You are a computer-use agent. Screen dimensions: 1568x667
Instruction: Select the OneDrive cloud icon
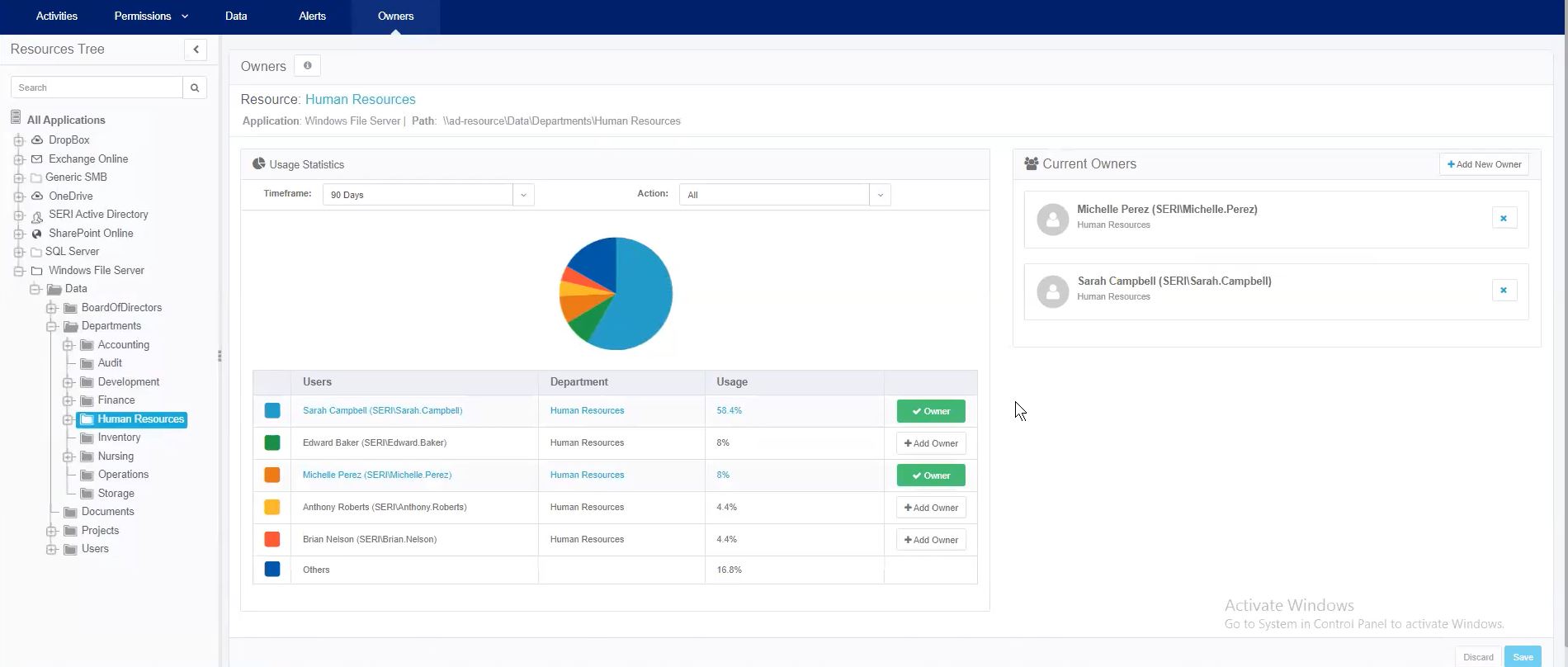point(37,196)
